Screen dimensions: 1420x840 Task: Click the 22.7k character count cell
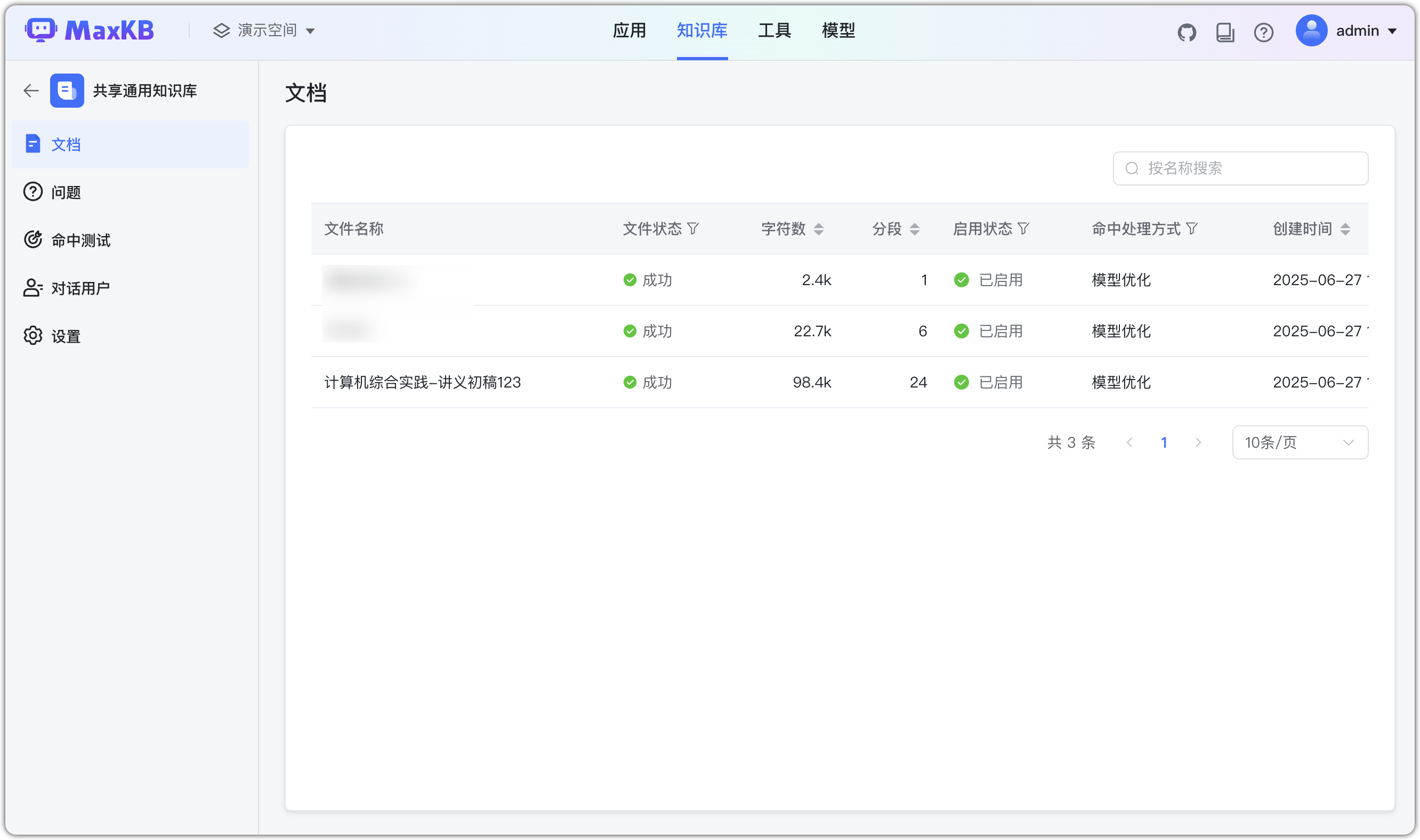(x=812, y=331)
